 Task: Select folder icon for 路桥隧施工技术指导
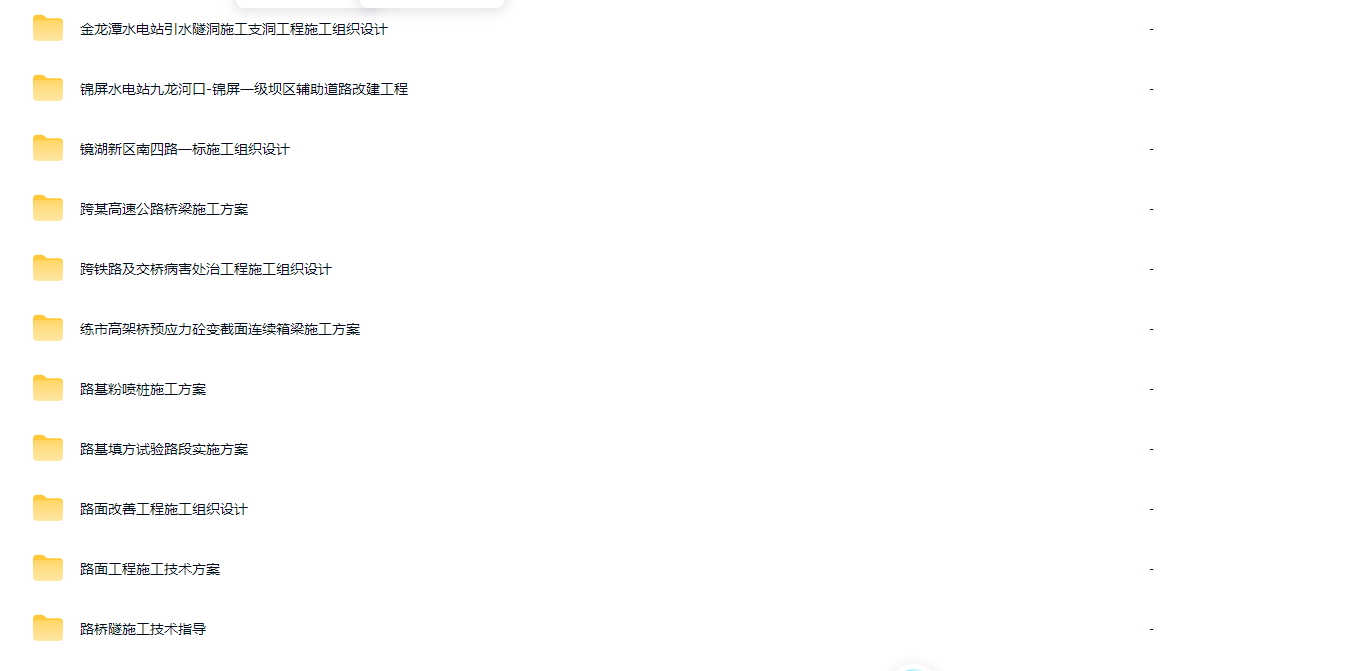(x=48, y=629)
